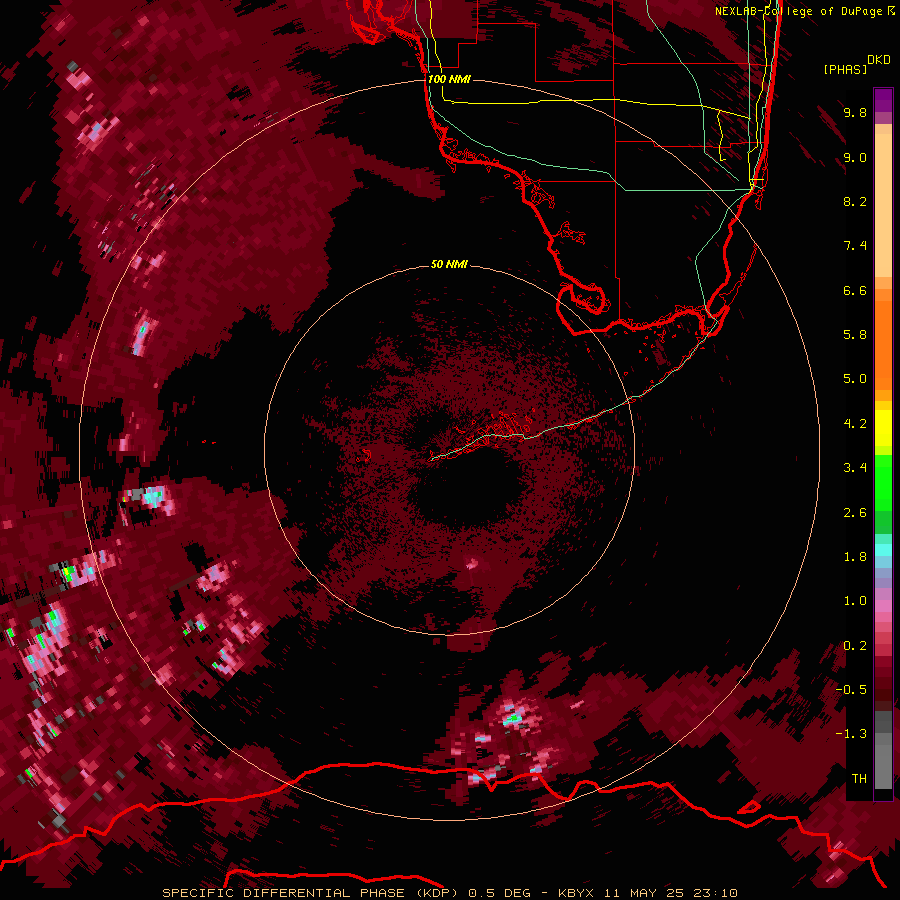The image size is (900, 900).
Task: Select the 1.8 value on color scale
Action: click(855, 557)
